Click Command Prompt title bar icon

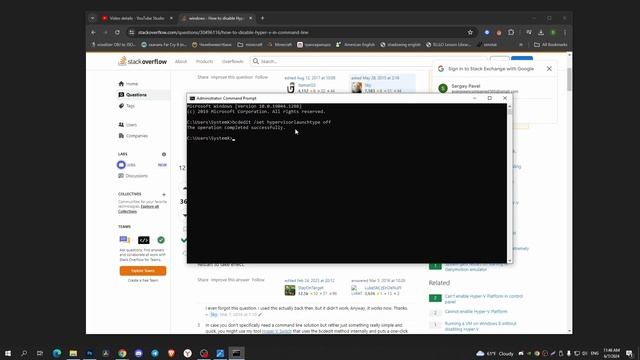192,98
